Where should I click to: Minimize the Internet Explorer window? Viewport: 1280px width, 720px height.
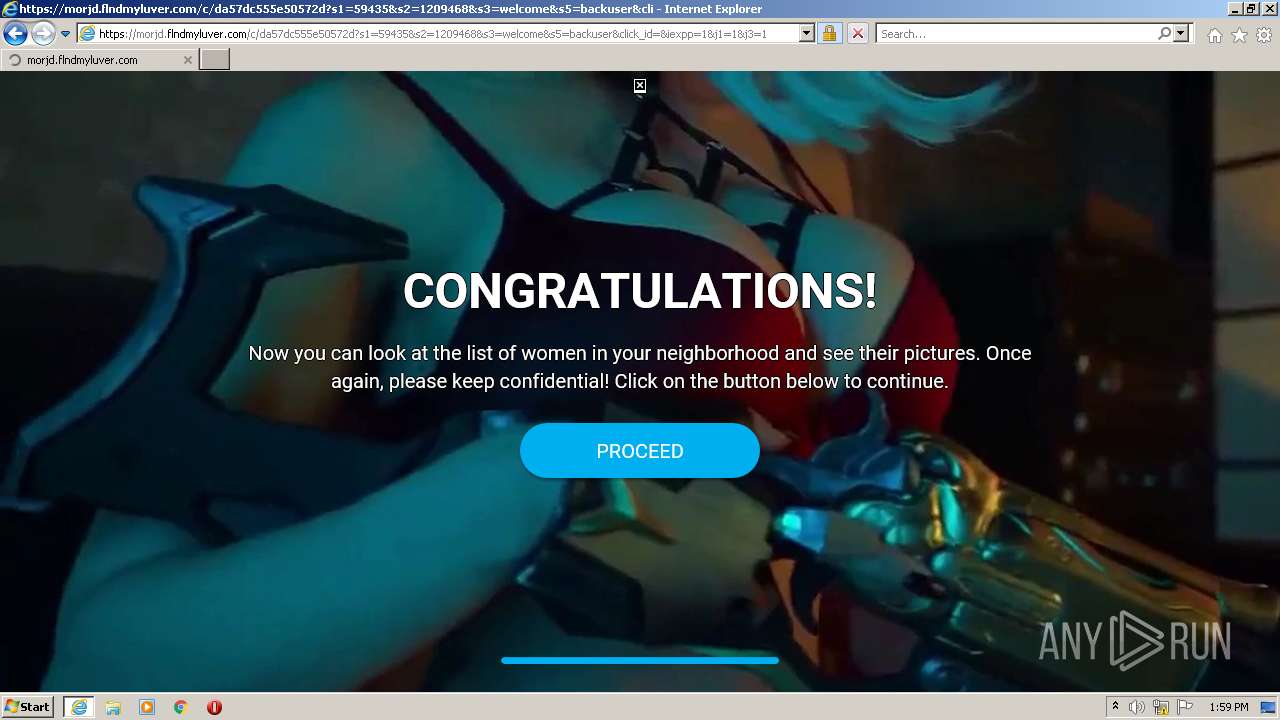click(1234, 9)
